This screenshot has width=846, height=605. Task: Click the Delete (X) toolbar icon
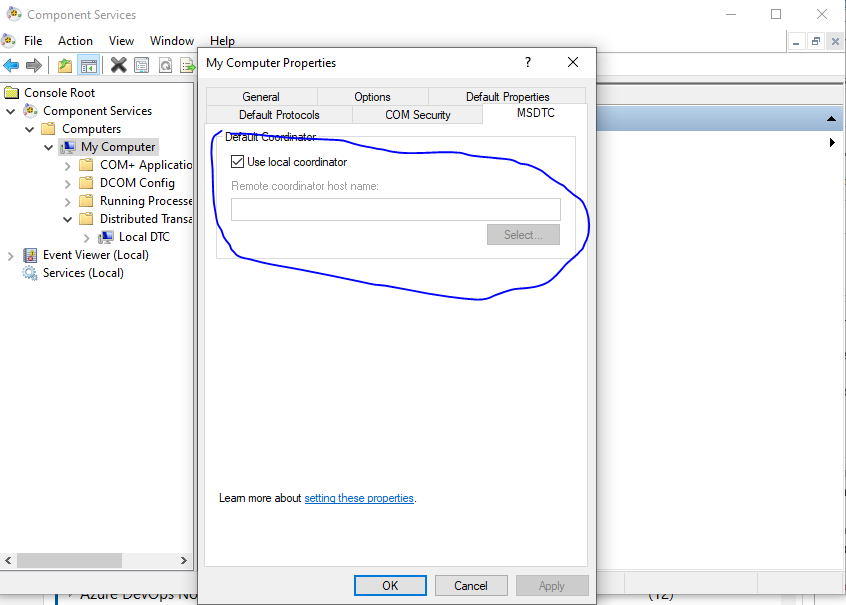tap(118, 65)
